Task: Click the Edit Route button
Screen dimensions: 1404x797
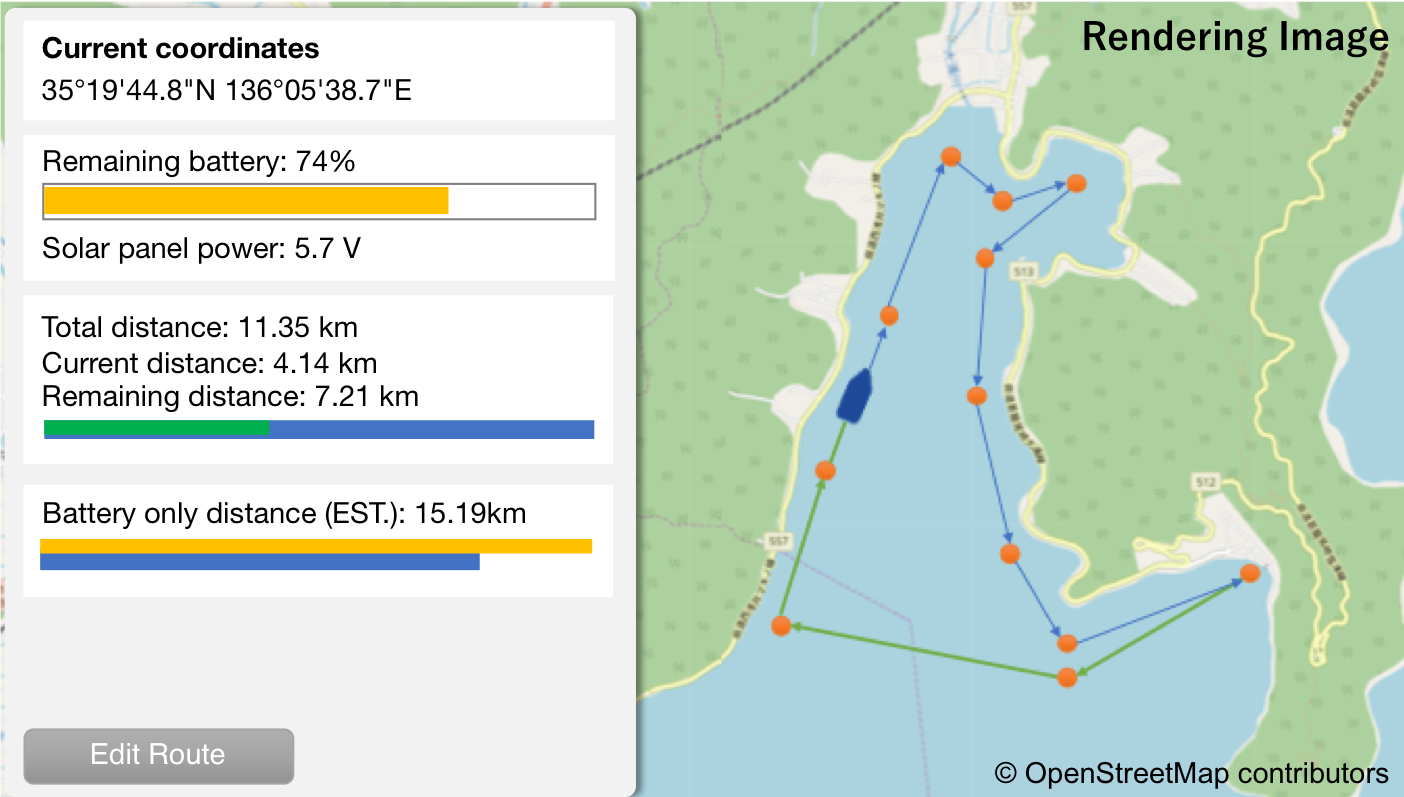Action: pos(158,755)
